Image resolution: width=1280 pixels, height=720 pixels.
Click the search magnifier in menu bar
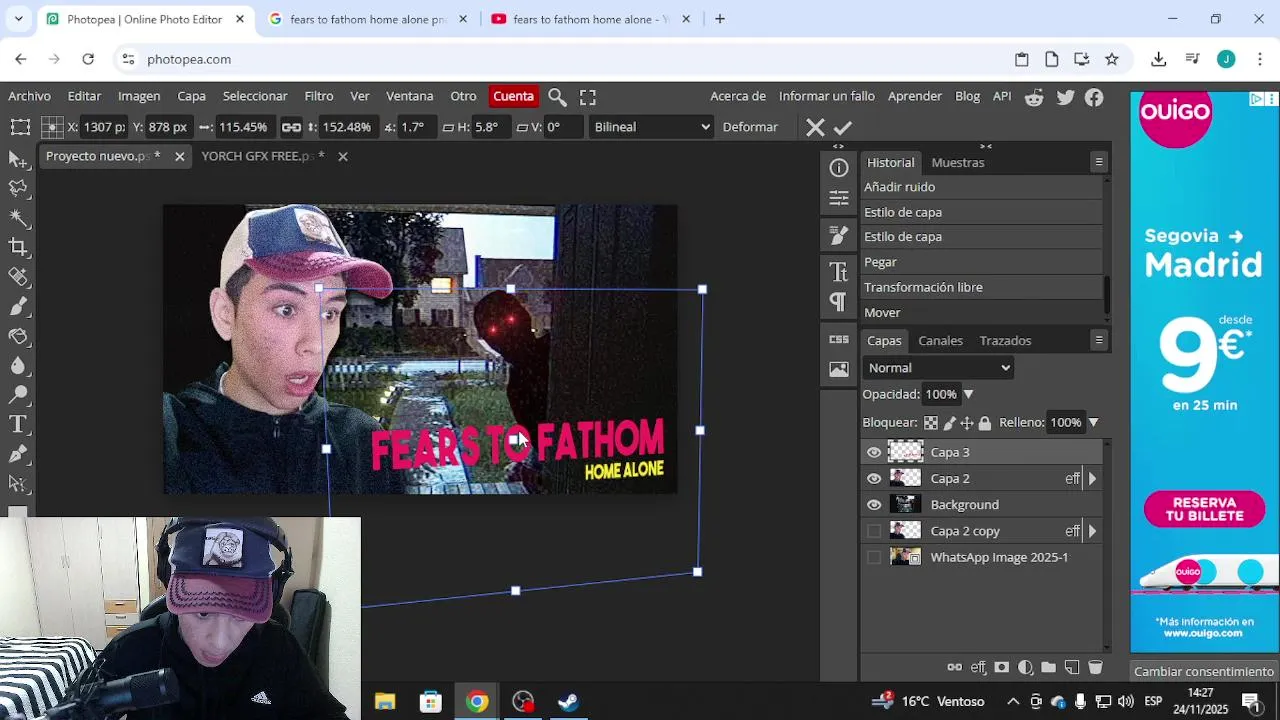pos(557,97)
